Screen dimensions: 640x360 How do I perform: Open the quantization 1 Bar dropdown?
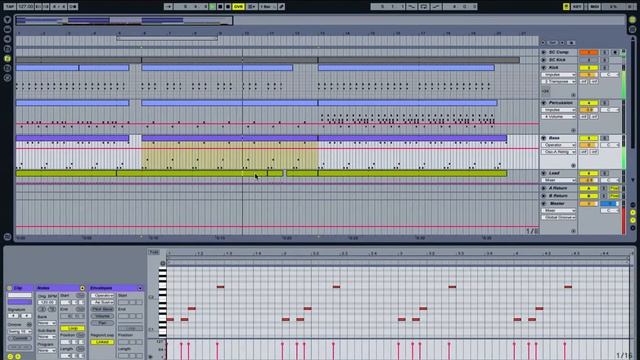(x=268, y=7)
